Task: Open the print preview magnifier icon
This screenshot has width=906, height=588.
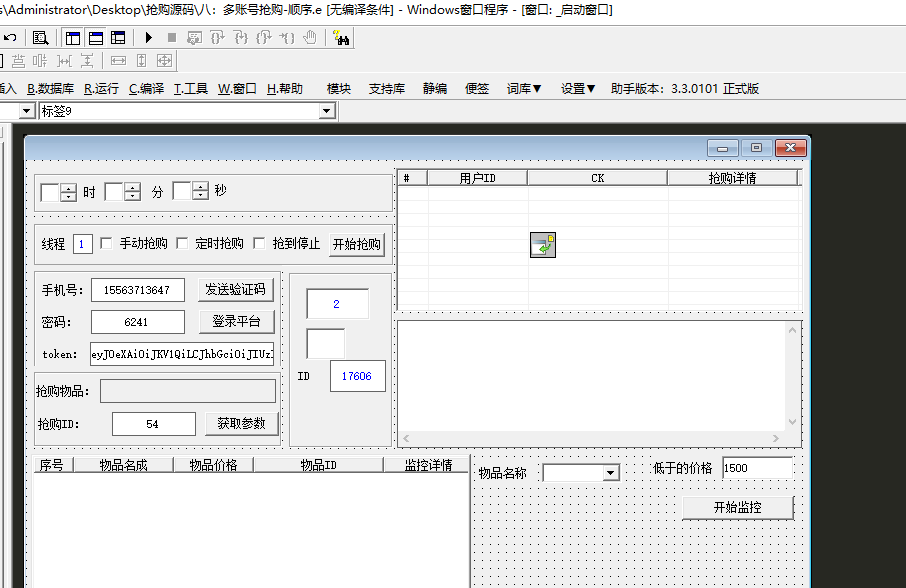Action: pos(40,38)
